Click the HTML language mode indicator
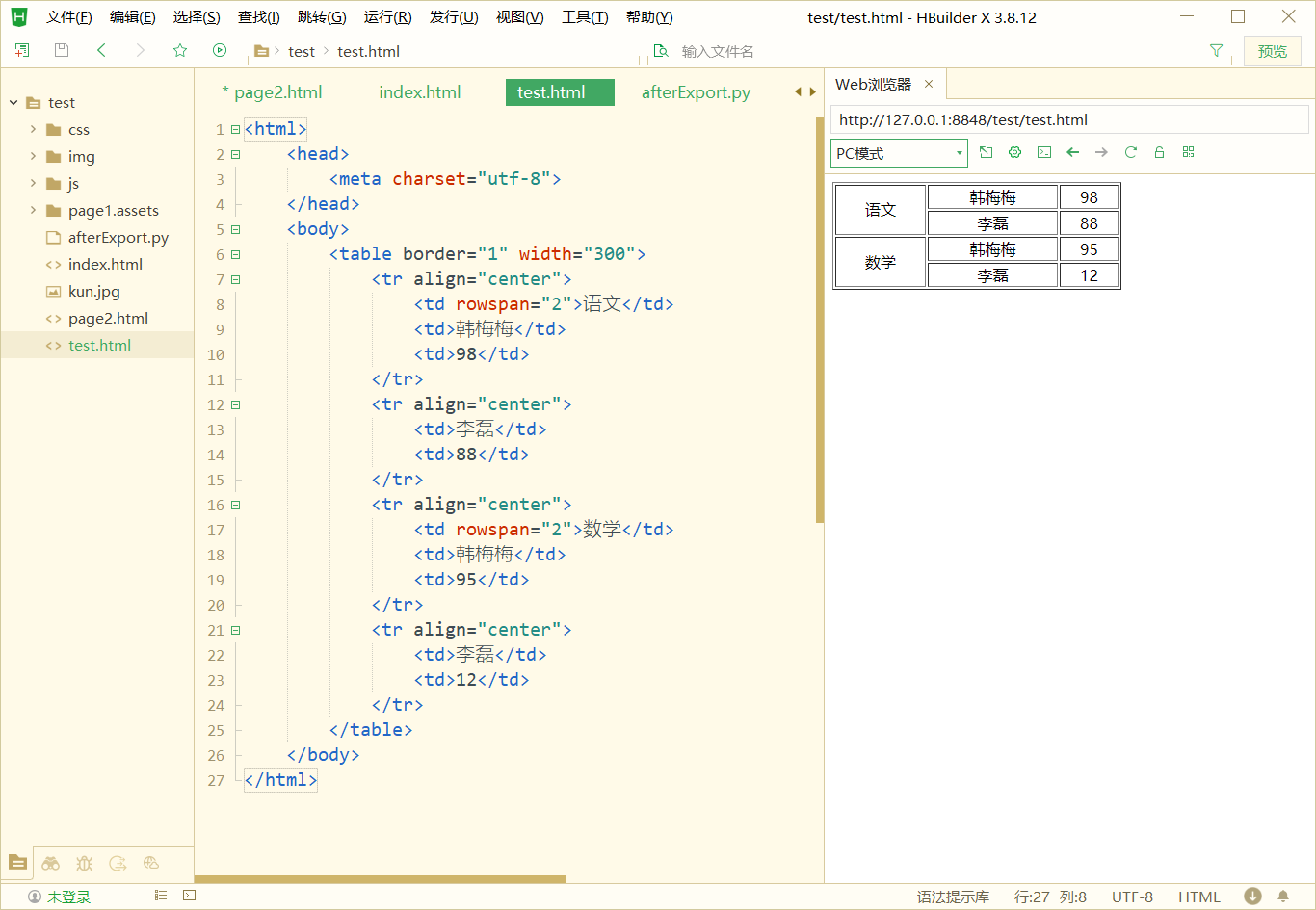Image resolution: width=1316 pixels, height=910 pixels. 1199,897
